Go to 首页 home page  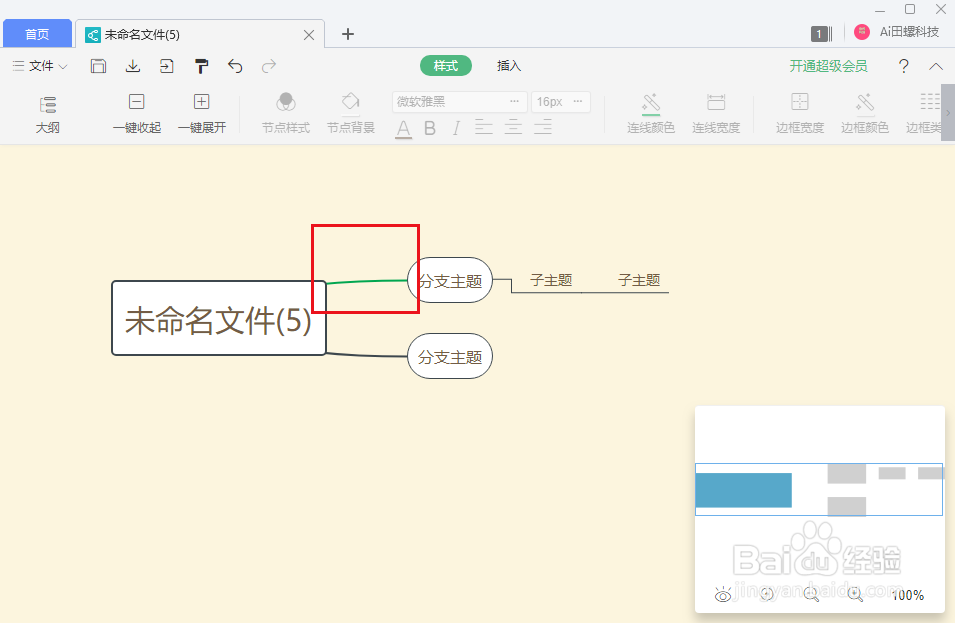(37, 33)
